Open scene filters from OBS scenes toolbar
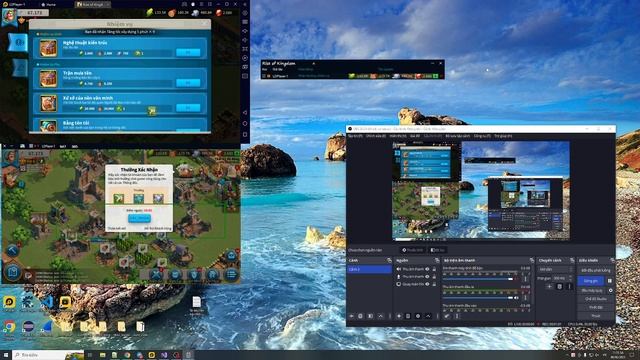The height and width of the screenshot is (360, 640). (x=371, y=316)
